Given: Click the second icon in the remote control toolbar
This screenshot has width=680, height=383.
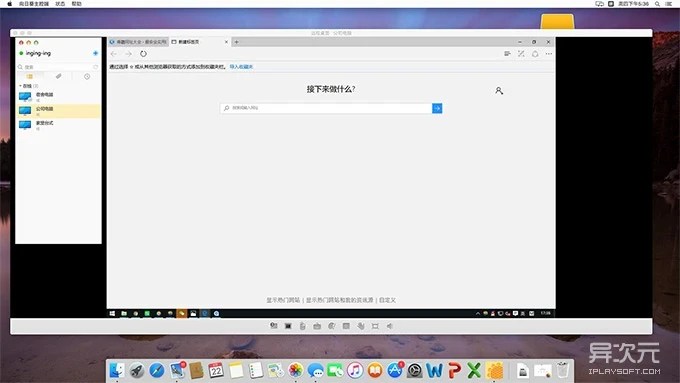Looking at the screenshot, I should click(288, 326).
